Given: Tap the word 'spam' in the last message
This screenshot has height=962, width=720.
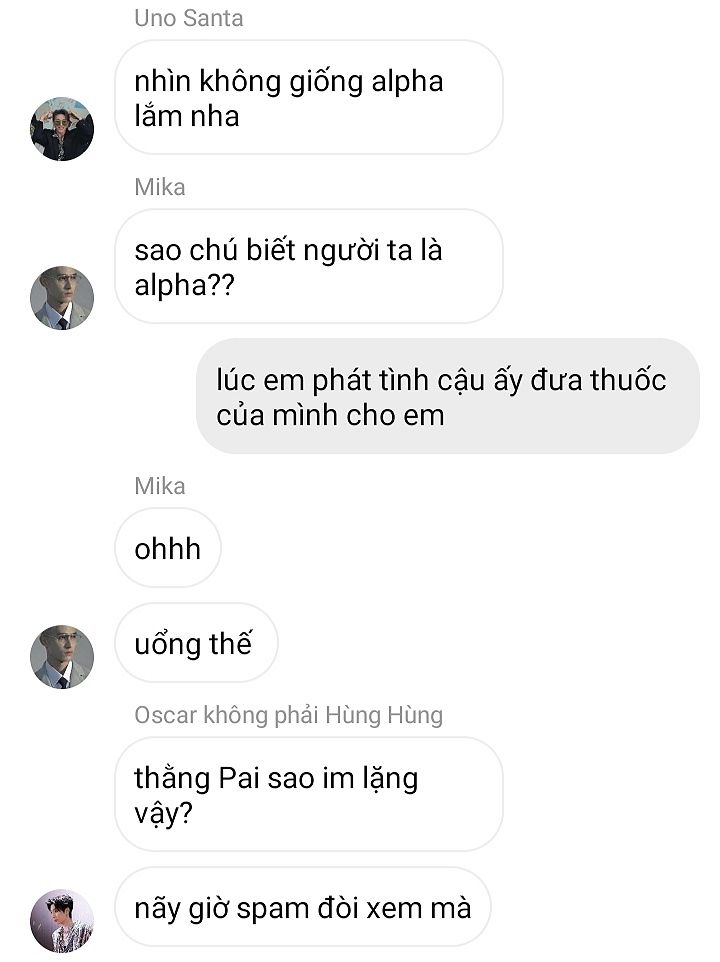Looking at the screenshot, I should tap(272, 910).
